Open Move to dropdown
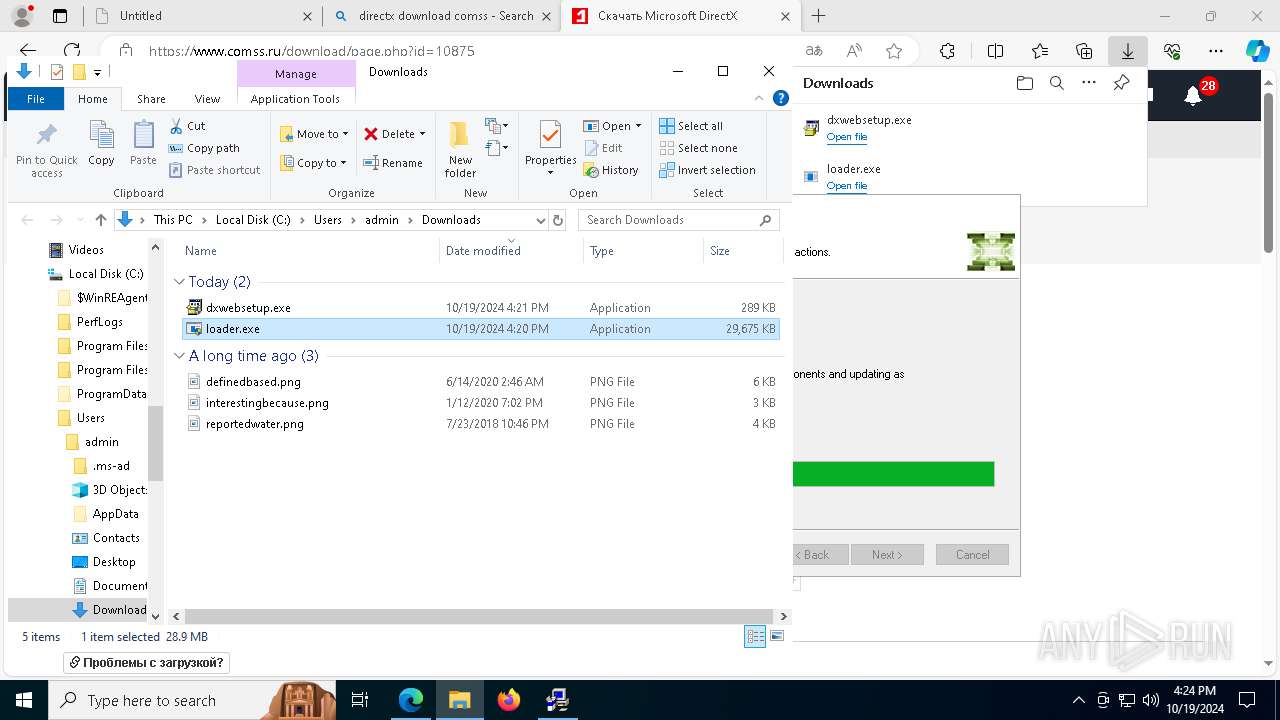 click(x=314, y=134)
